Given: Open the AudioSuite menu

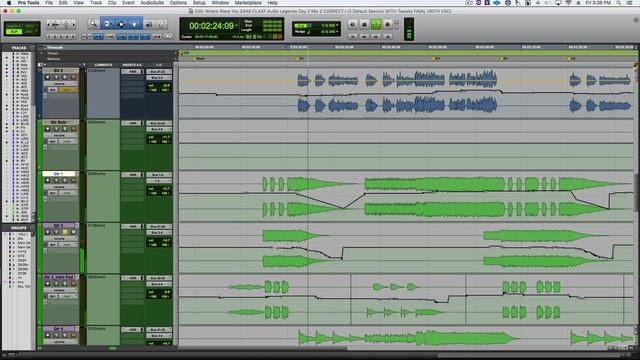Looking at the screenshot, I should pyautogui.click(x=152, y=3).
